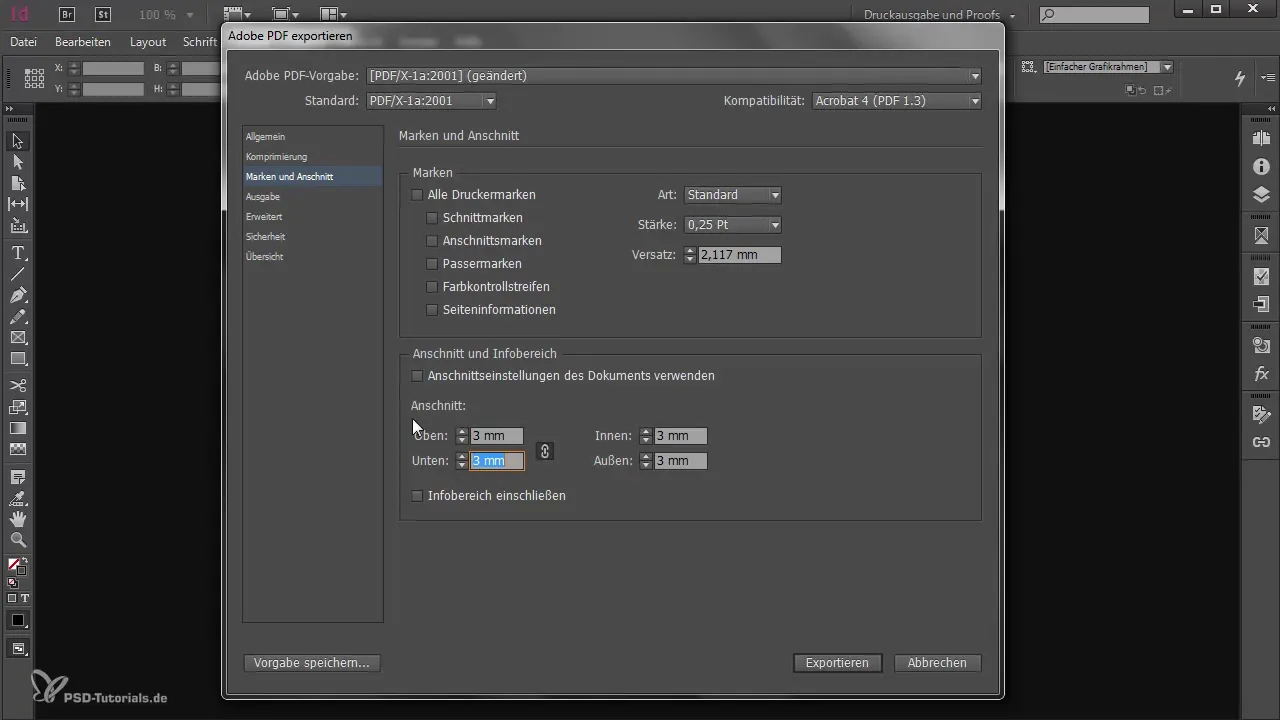Open the Datei menu
Image resolution: width=1280 pixels, height=720 pixels.
coord(23,43)
